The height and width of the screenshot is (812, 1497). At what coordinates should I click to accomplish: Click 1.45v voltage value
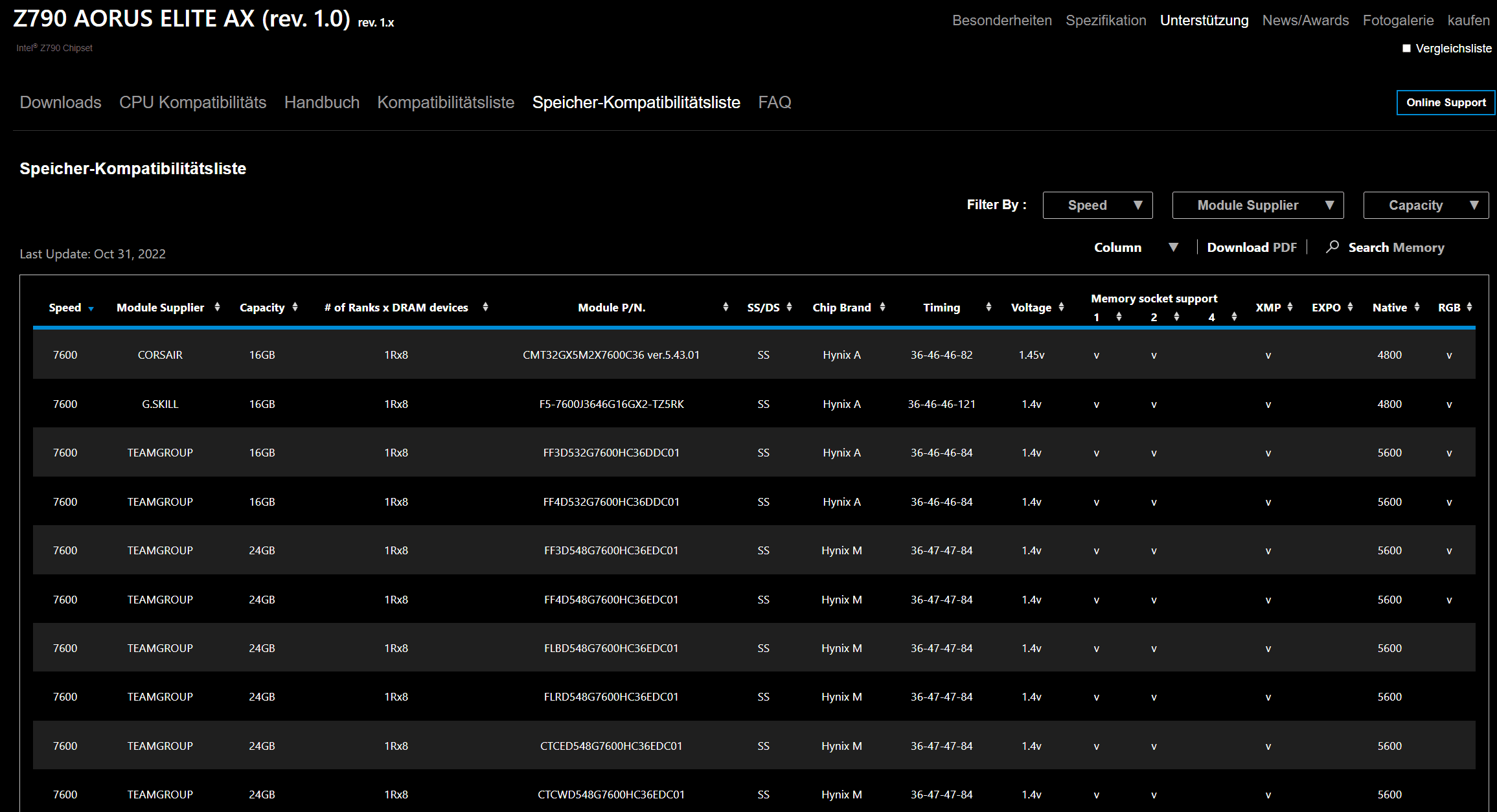pyautogui.click(x=1032, y=355)
